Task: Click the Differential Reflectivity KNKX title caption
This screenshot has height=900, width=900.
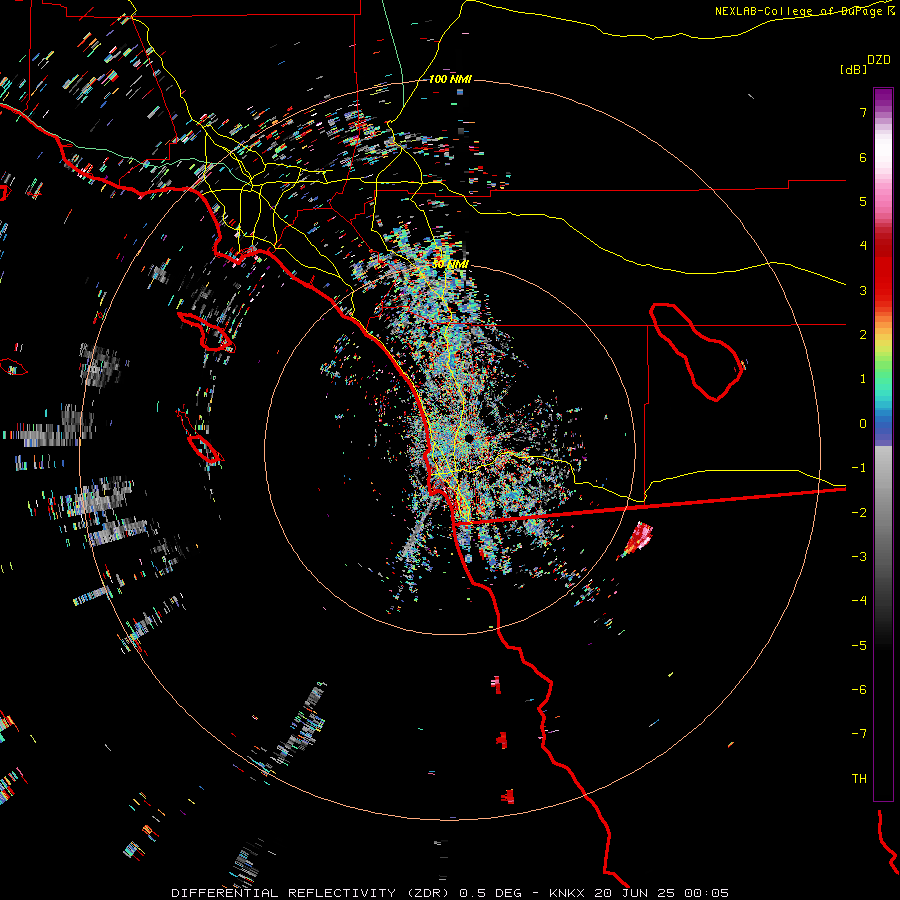Action: pyautogui.click(x=450, y=893)
